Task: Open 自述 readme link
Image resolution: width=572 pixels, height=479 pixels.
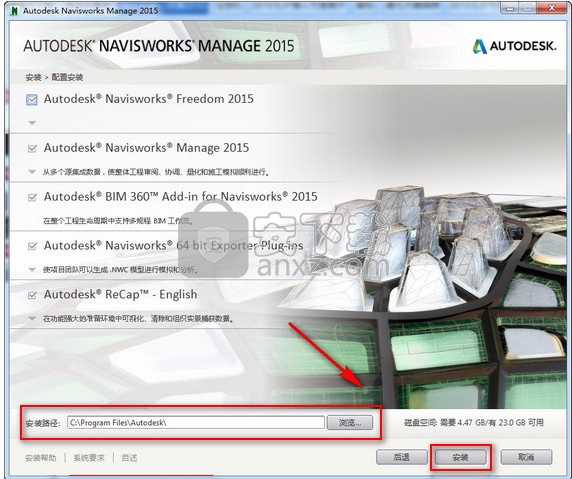Action: point(129,457)
